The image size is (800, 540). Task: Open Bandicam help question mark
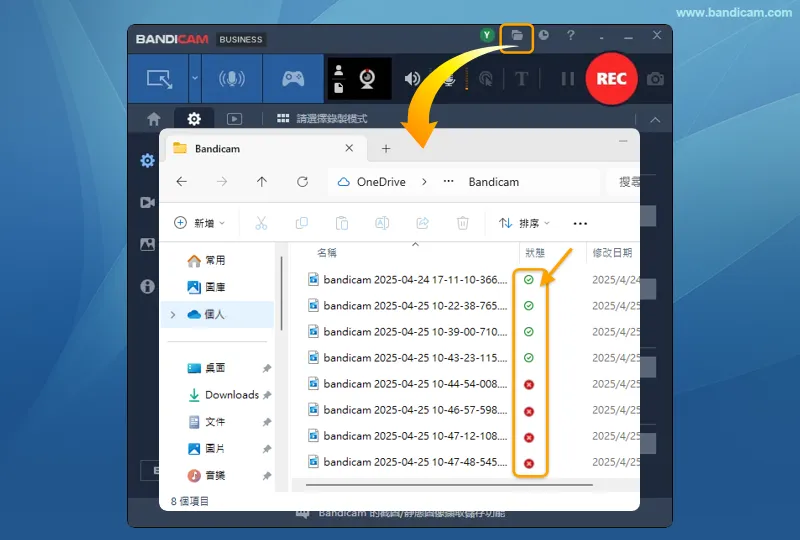pos(571,35)
